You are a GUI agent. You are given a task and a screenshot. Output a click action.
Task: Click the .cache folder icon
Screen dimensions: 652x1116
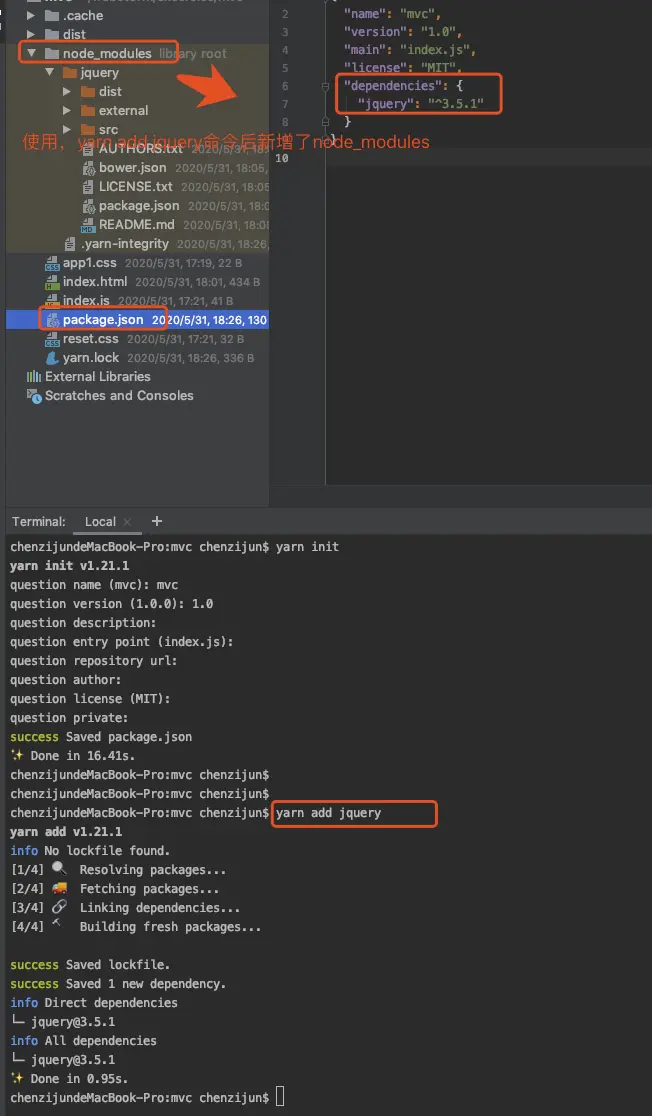(51, 16)
